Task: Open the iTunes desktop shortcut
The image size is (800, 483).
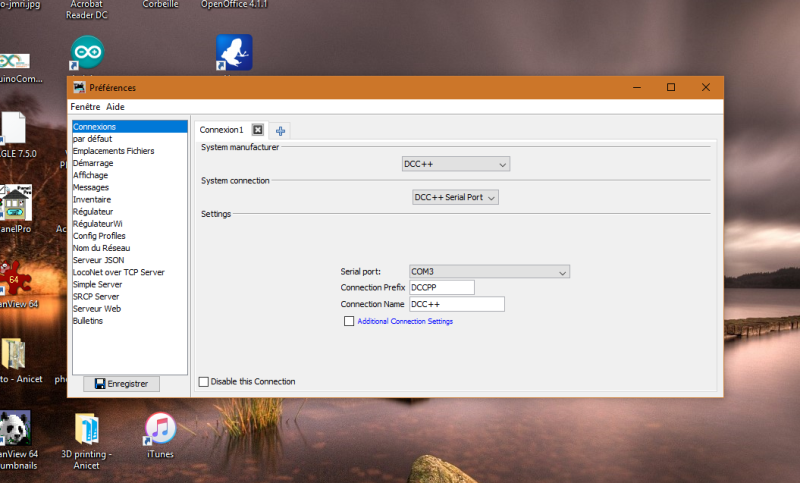Action: (160, 429)
